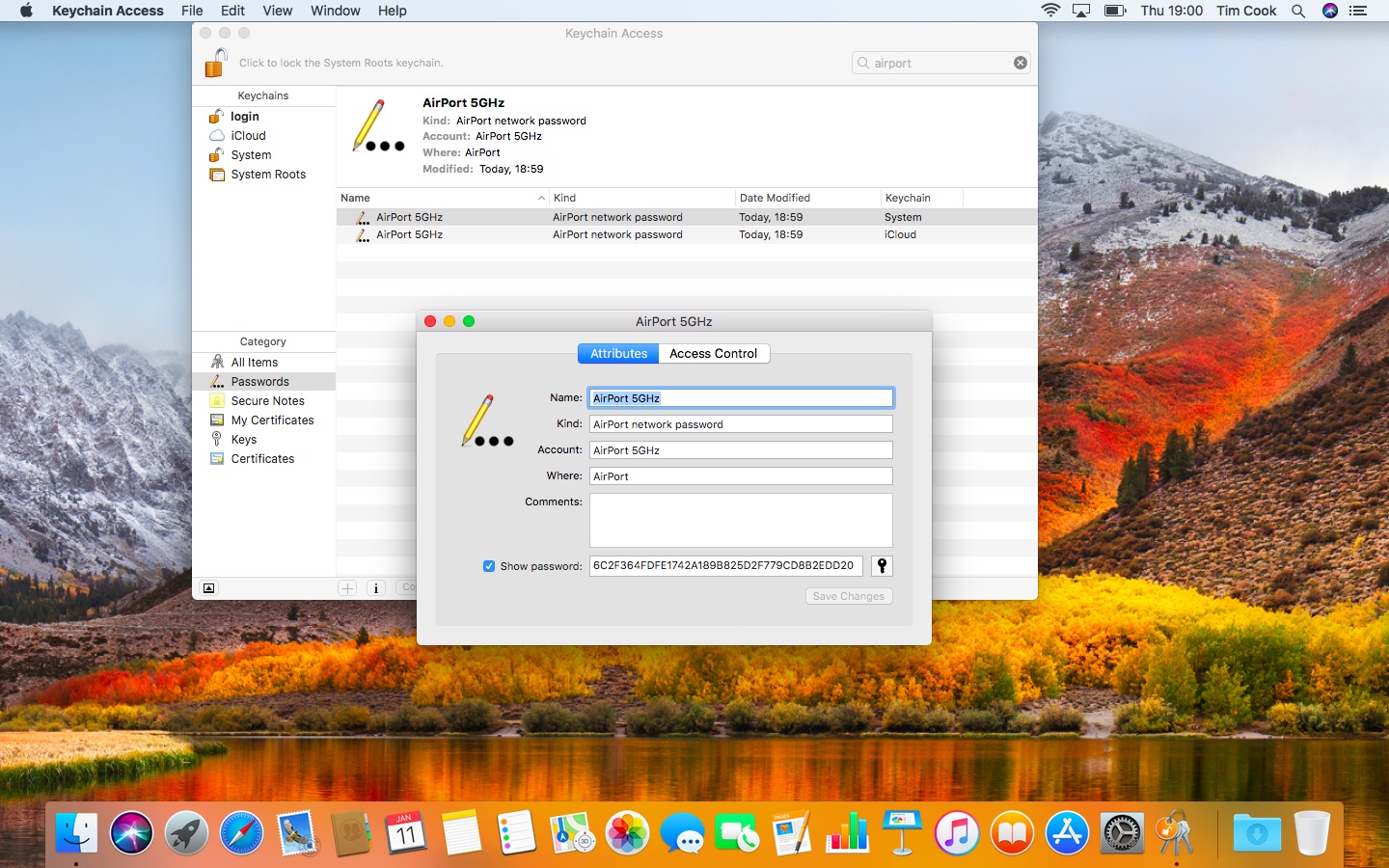This screenshot has width=1389, height=868.
Task: Select AirPort 5GHz row in iCloud keychain
Action: pyautogui.click(x=687, y=234)
